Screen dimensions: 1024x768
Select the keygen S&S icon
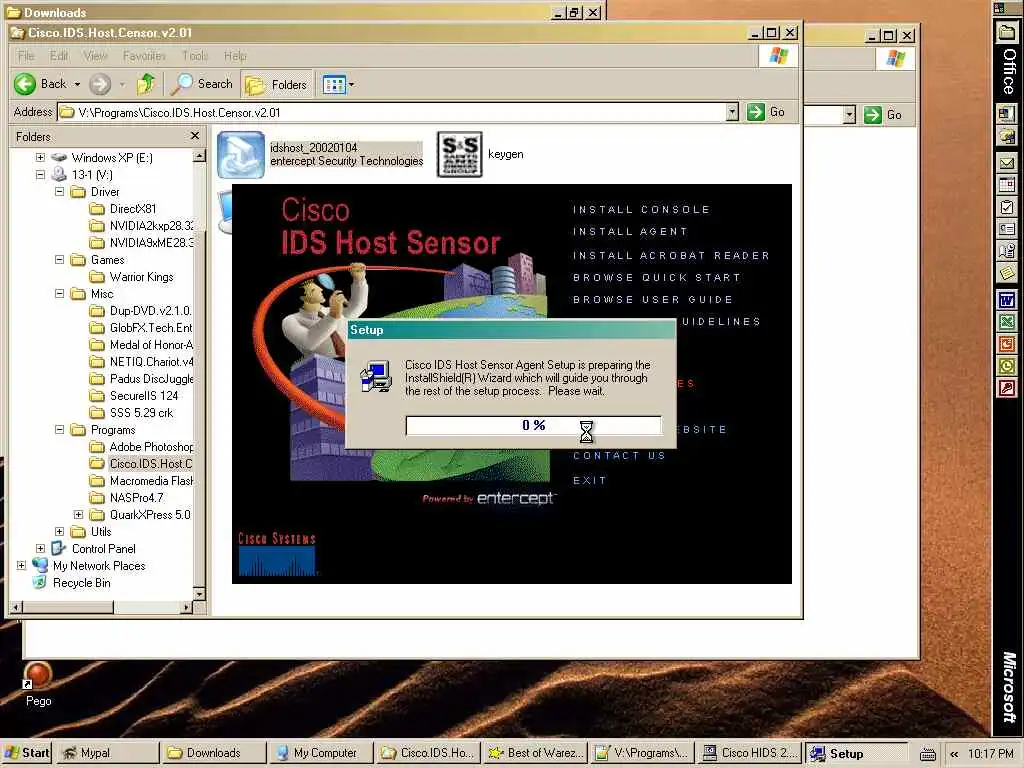(x=460, y=155)
